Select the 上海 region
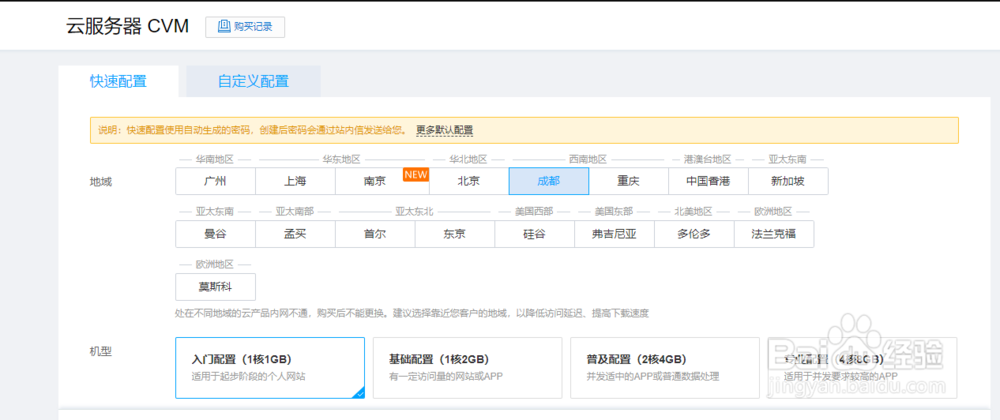This screenshot has height=420, width=1000. pyautogui.click(x=295, y=181)
